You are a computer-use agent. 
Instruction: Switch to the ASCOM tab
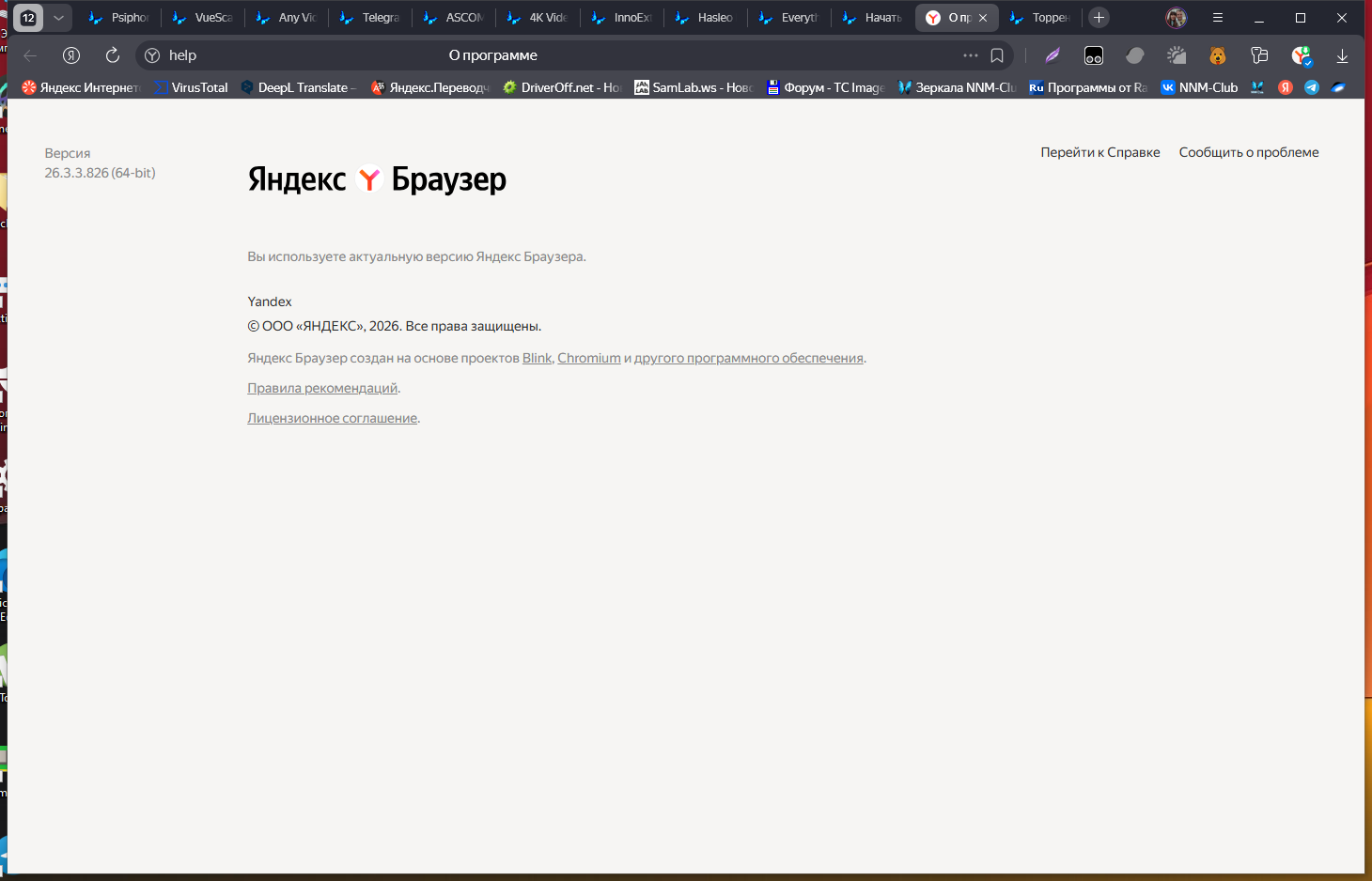454,18
